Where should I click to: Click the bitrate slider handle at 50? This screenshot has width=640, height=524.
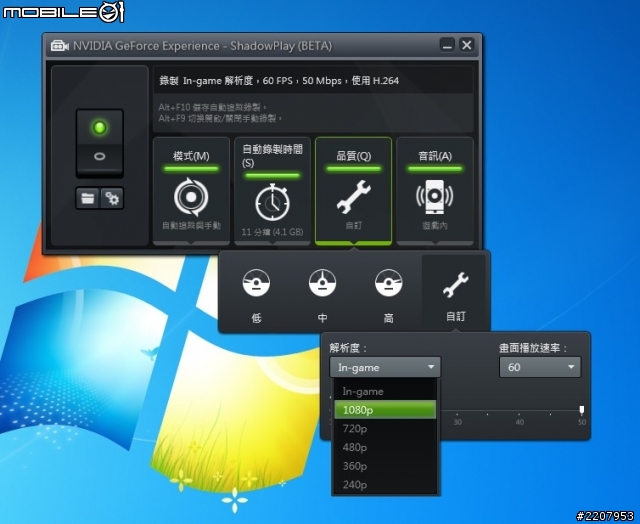click(x=582, y=410)
